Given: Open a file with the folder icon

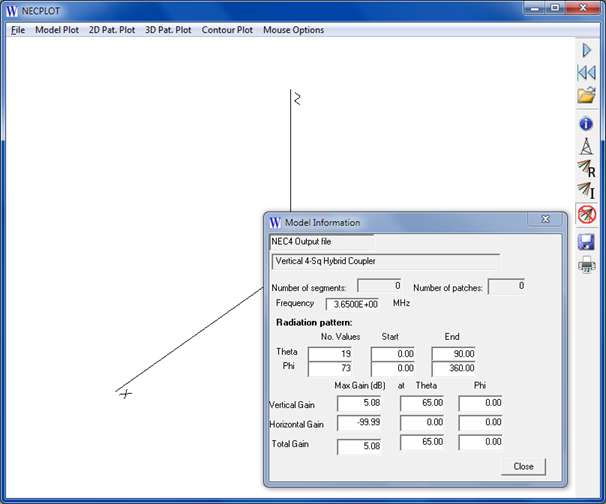Looking at the screenshot, I should coord(587,96).
